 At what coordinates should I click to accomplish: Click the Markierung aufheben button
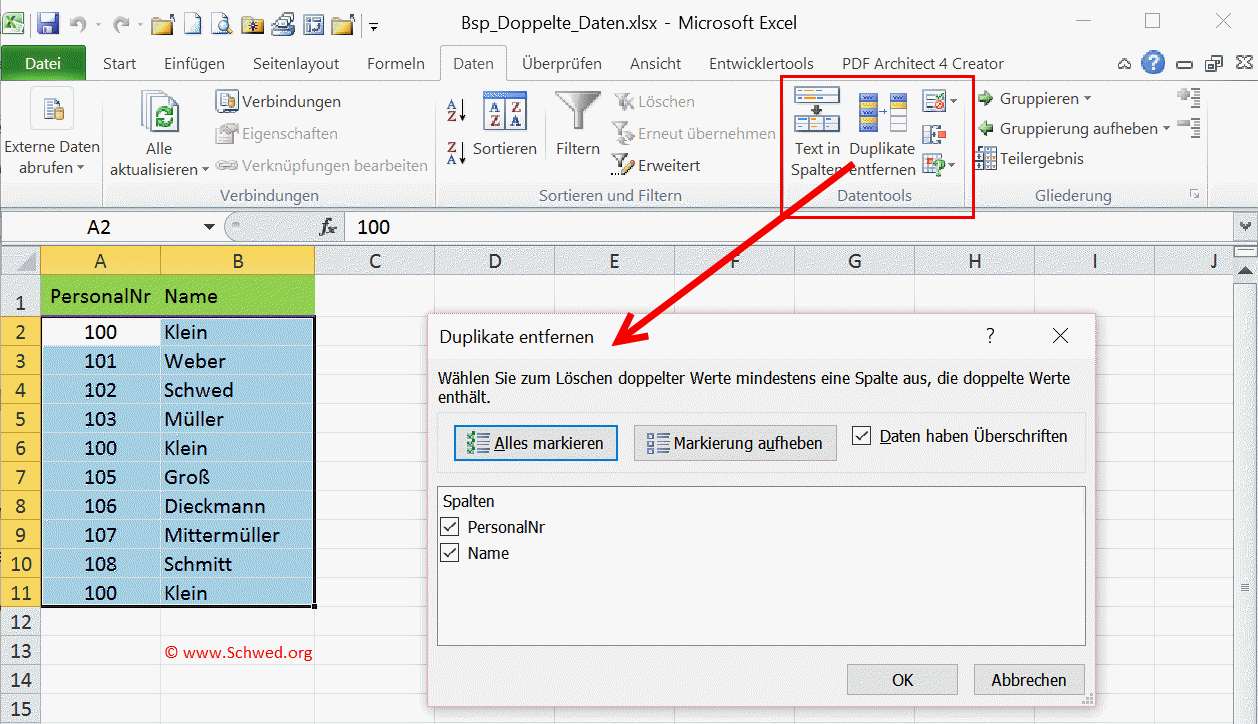point(735,443)
